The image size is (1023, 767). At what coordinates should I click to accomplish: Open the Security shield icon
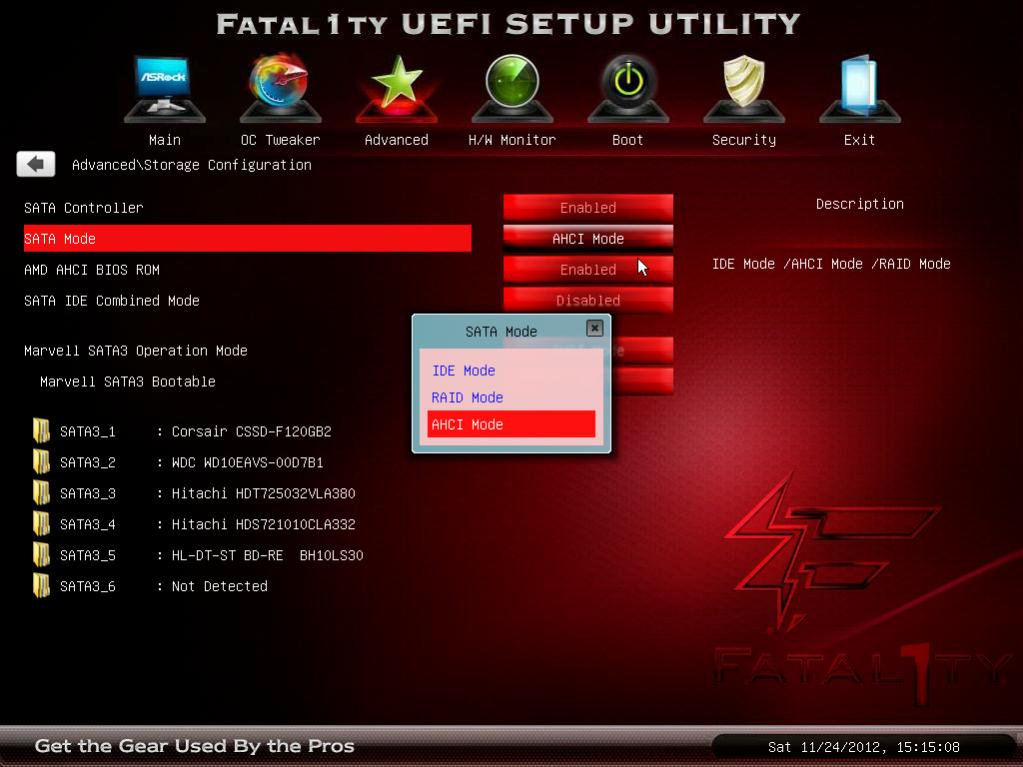[x=744, y=89]
